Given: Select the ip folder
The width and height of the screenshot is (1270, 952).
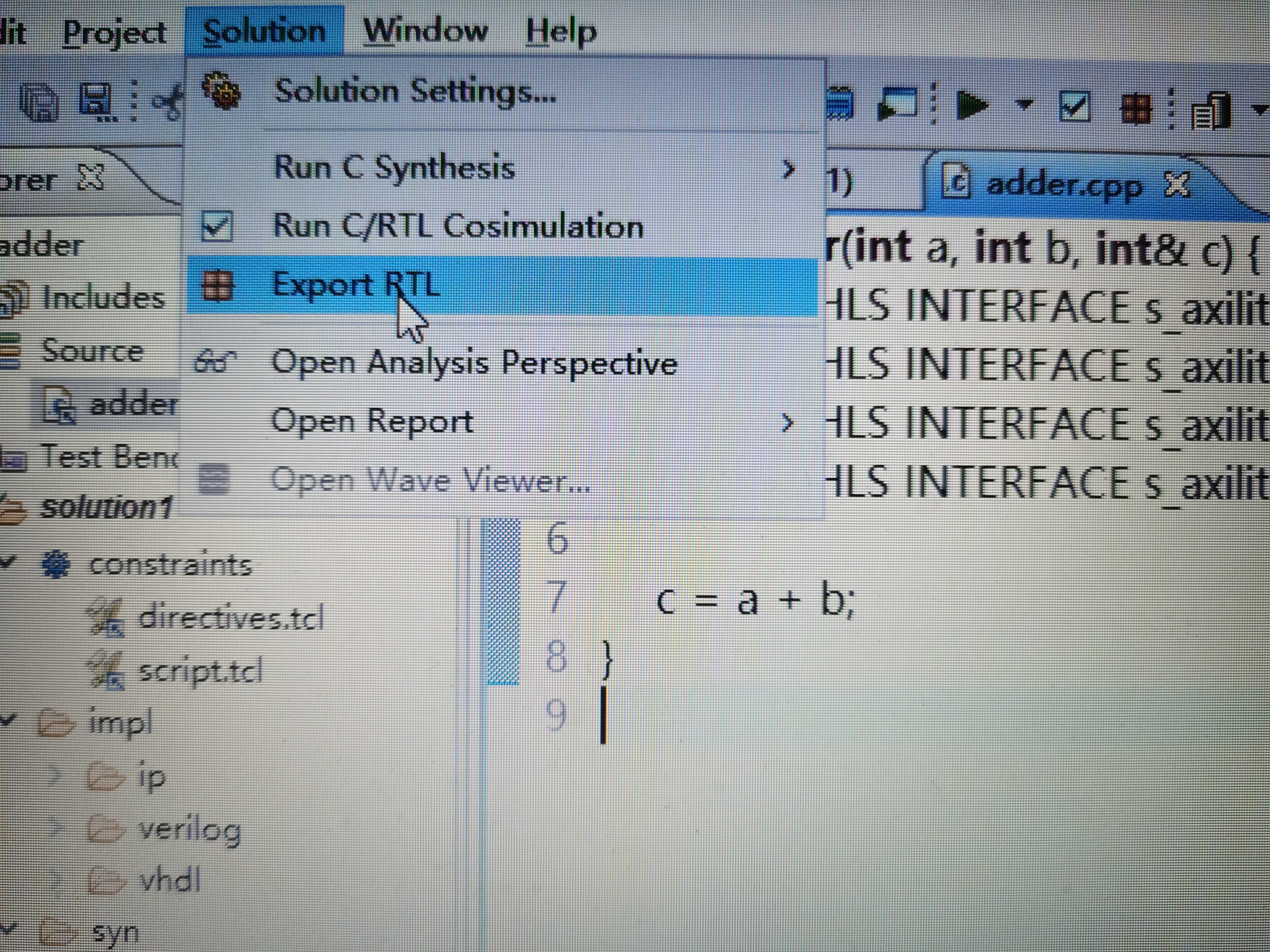Looking at the screenshot, I should point(152,778).
